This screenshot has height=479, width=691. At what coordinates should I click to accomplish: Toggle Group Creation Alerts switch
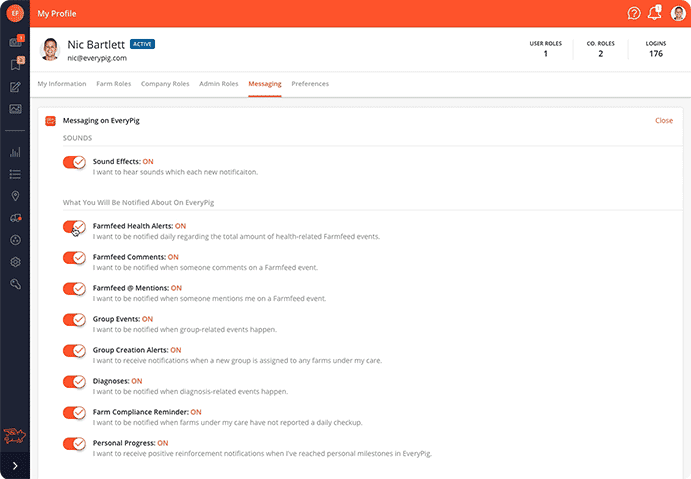(74, 351)
